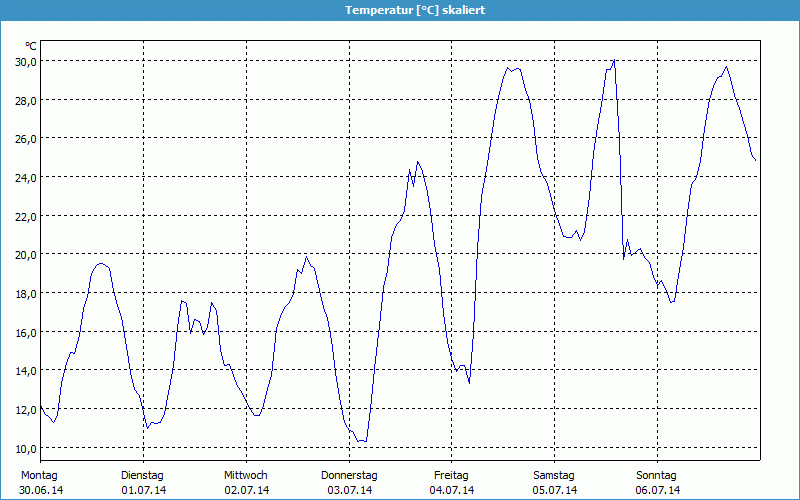Screen dimensions: 800x500
Task: Select the Donnerstag day label
Action: (x=349, y=475)
